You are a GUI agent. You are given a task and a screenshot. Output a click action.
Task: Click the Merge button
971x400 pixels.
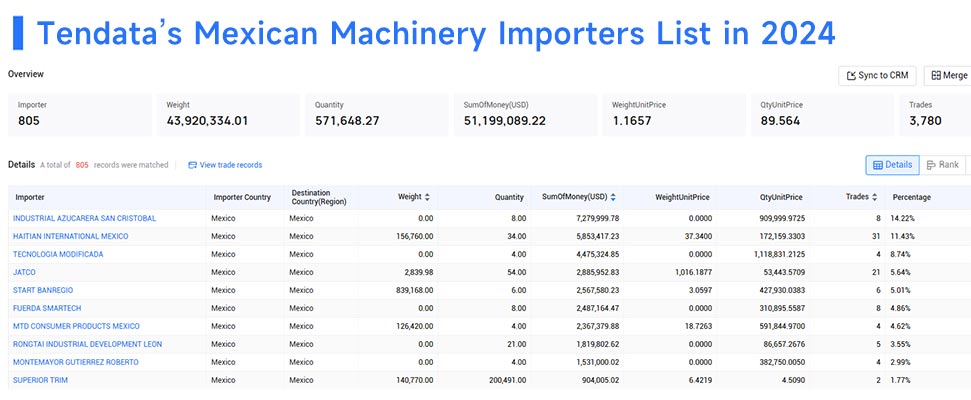(948, 76)
